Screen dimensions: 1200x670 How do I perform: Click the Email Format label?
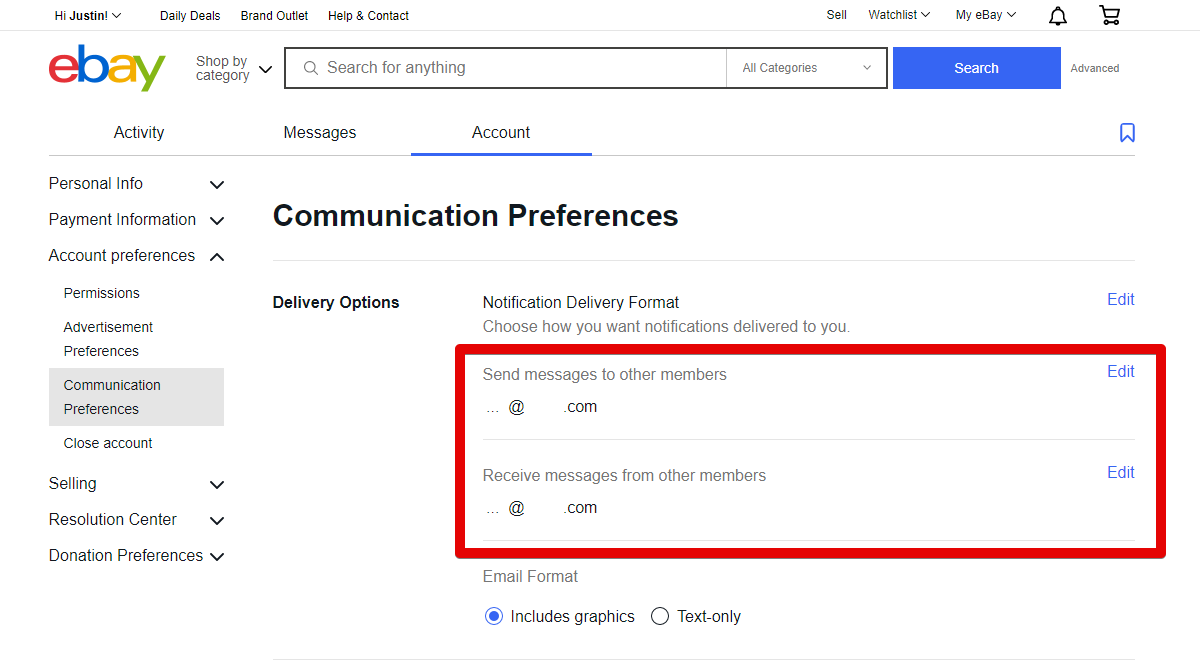pyautogui.click(x=530, y=577)
